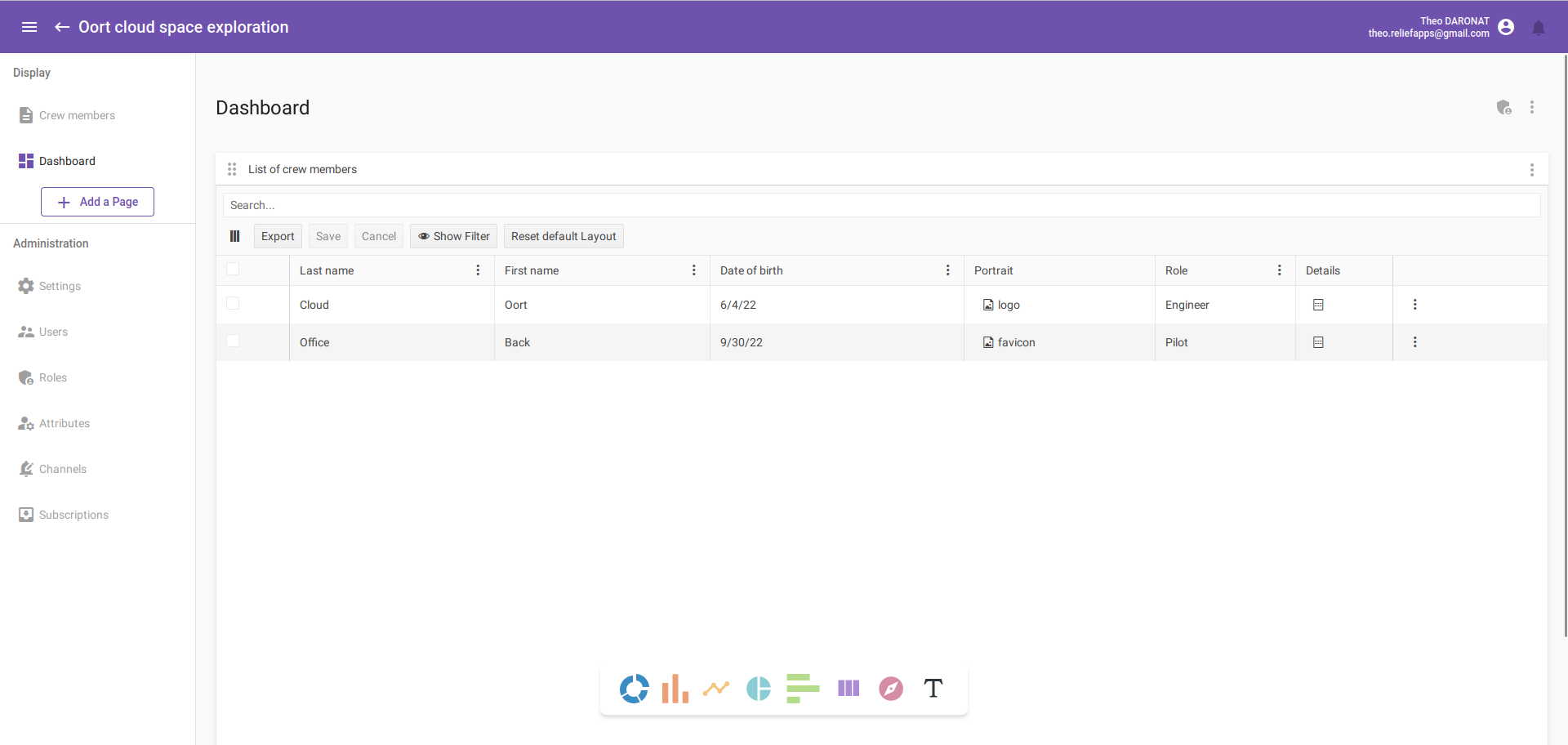Grab the widget drag handle icon

pos(232,169)
